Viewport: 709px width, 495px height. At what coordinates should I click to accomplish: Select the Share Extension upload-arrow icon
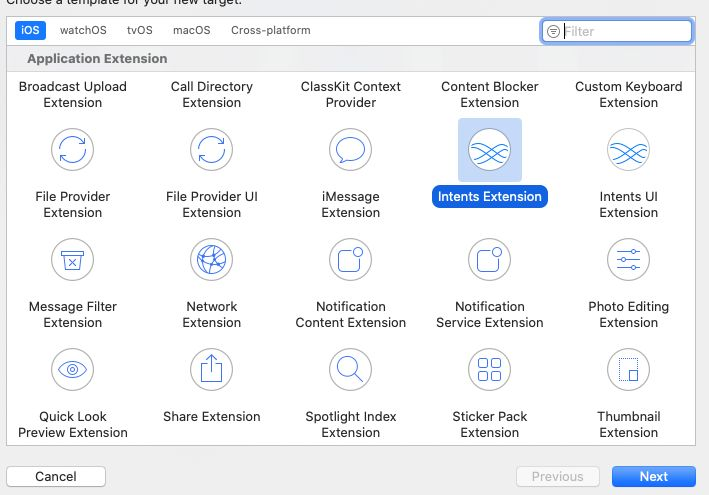pos(212,369)
